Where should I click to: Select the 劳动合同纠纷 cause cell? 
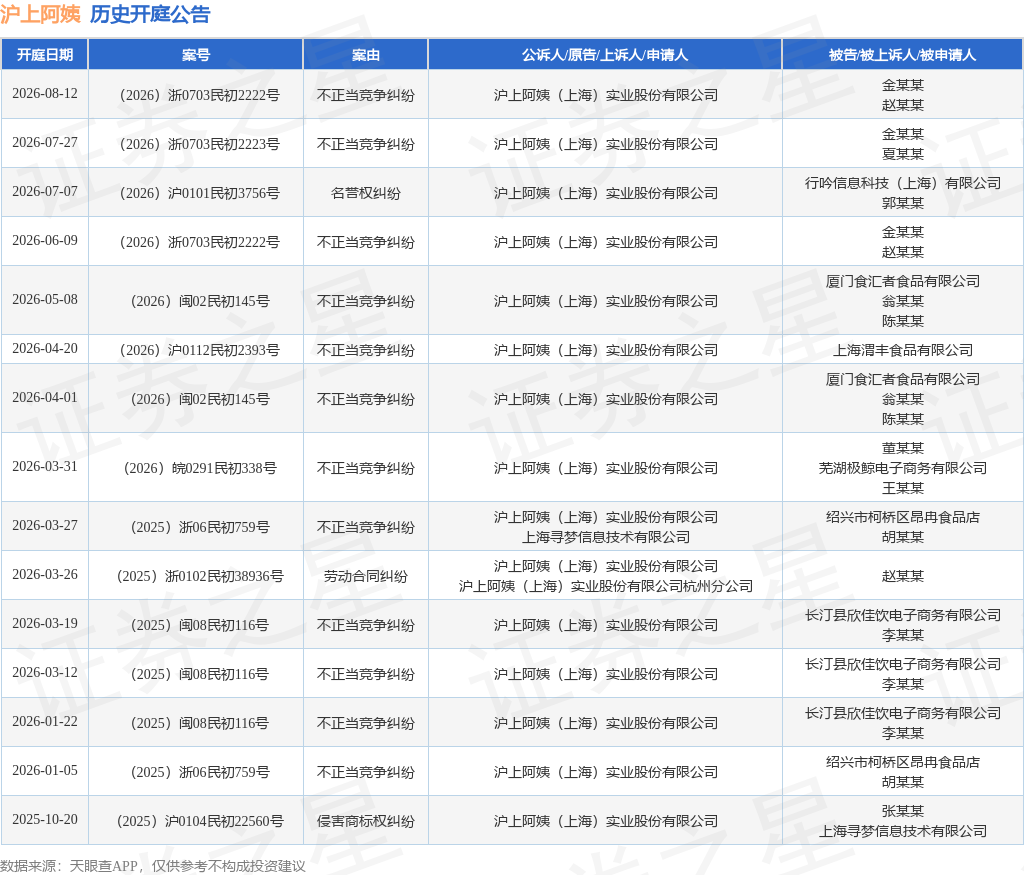click(x=366, y=576)
